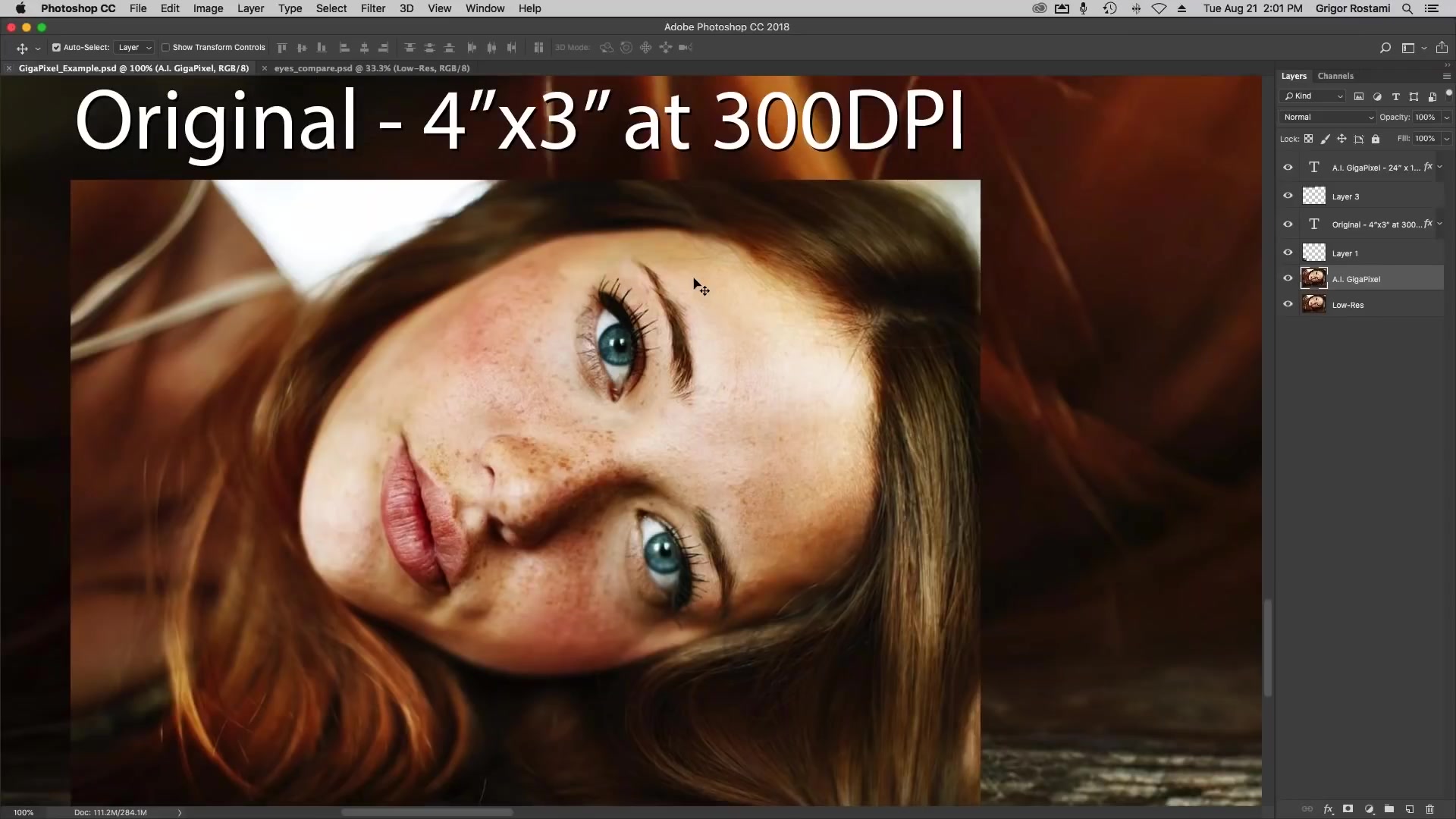This screenshot has width=1456, height=819.
Task: Create a new group folder icon
Action: (x=1389, y=809)
